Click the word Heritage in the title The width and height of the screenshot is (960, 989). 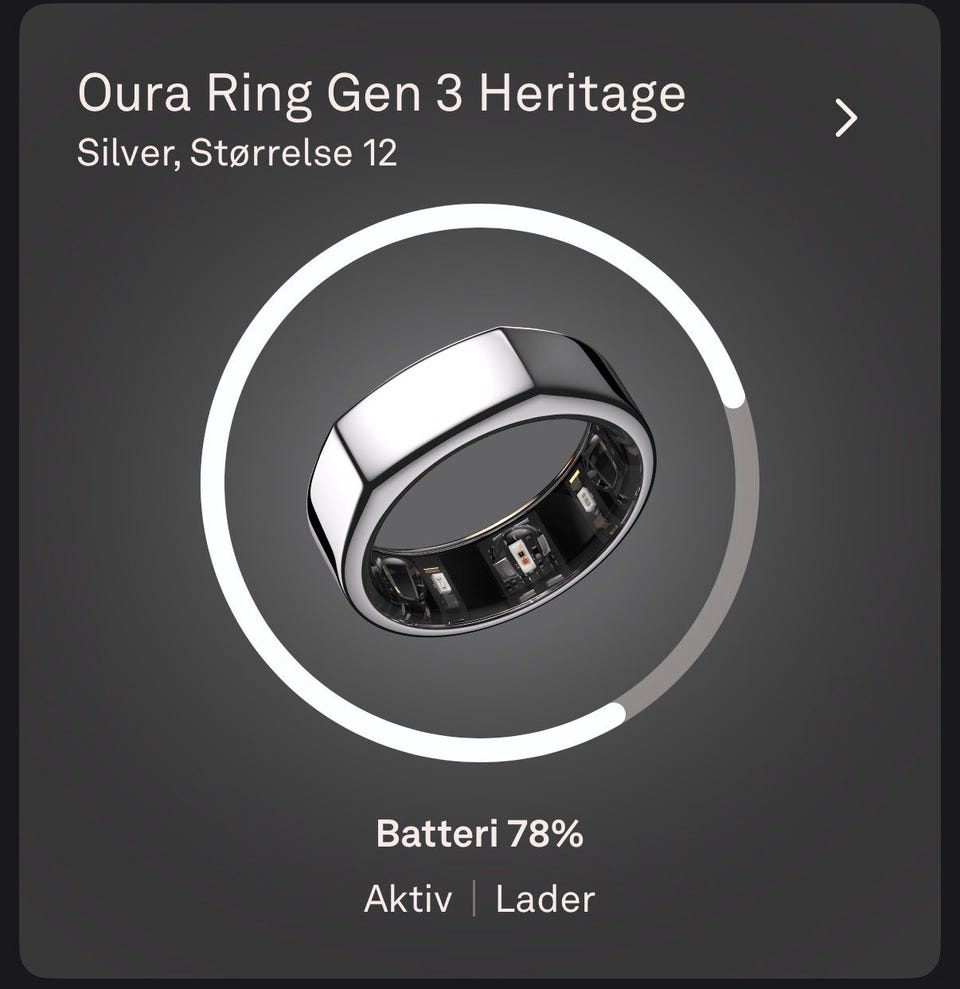(x=583, y=94)
